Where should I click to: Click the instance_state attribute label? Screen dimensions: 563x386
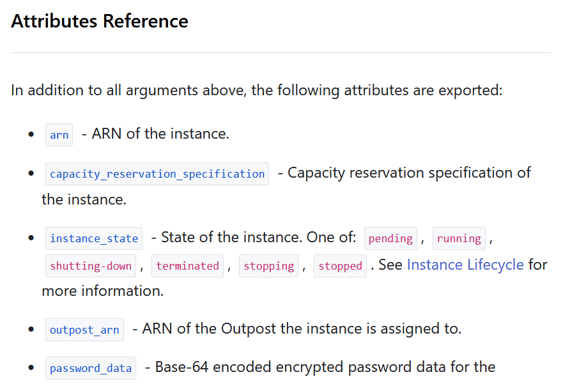pyautogui.click(x=94, y=238)
